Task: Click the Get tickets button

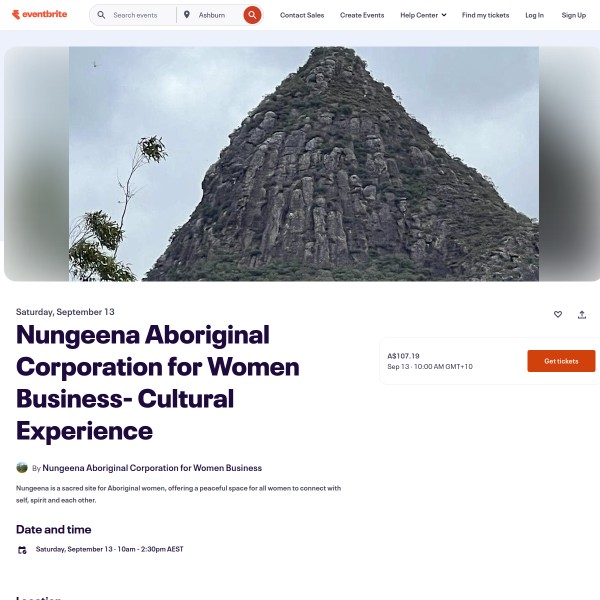Action: (561, 361)
